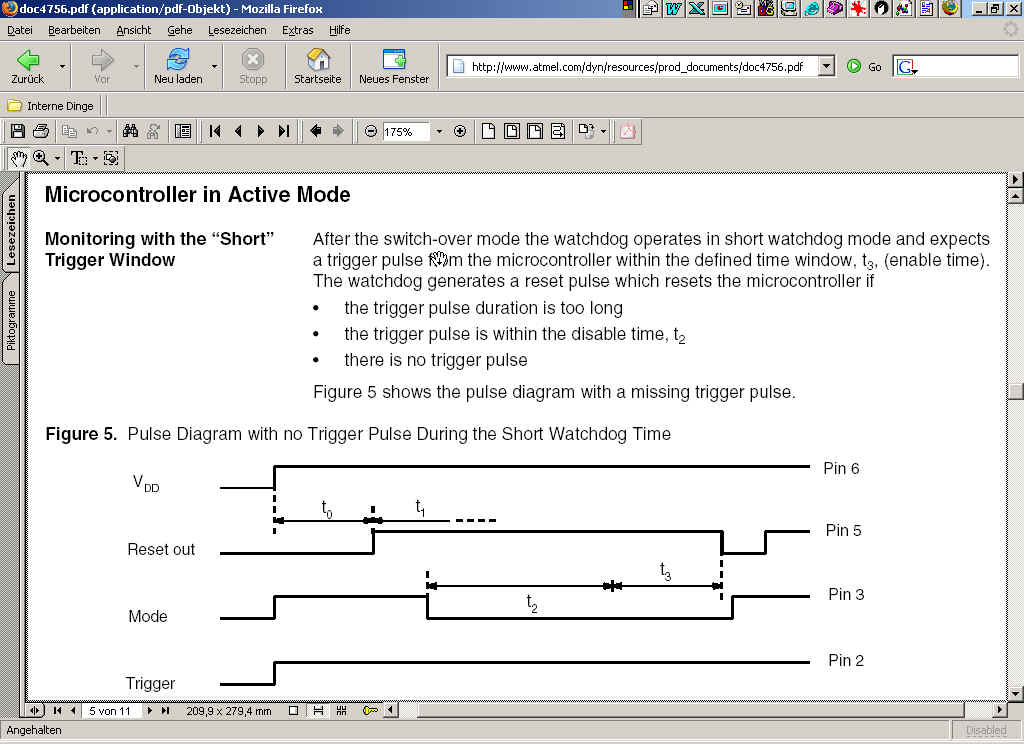Open the zoom percentage dropdown
This screenshot has width=1024, height=744.
(439, 131)
